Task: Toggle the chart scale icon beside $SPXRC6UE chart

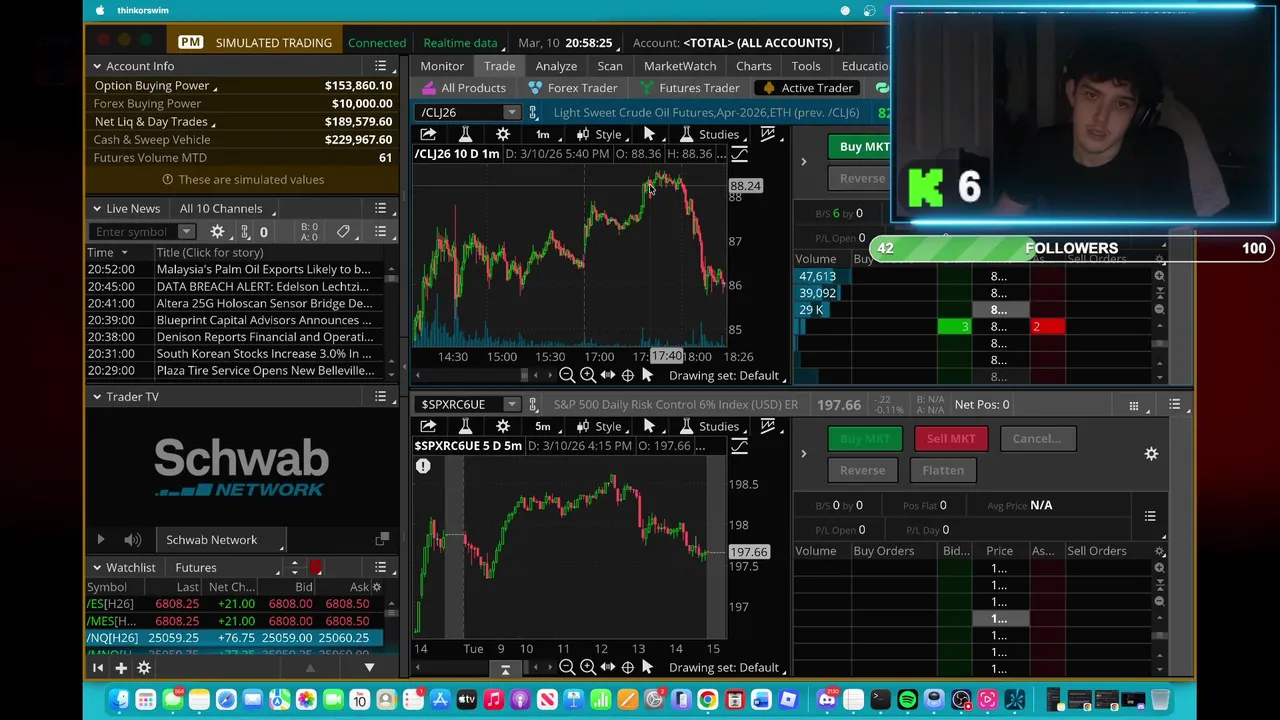Action: [739, 446]
